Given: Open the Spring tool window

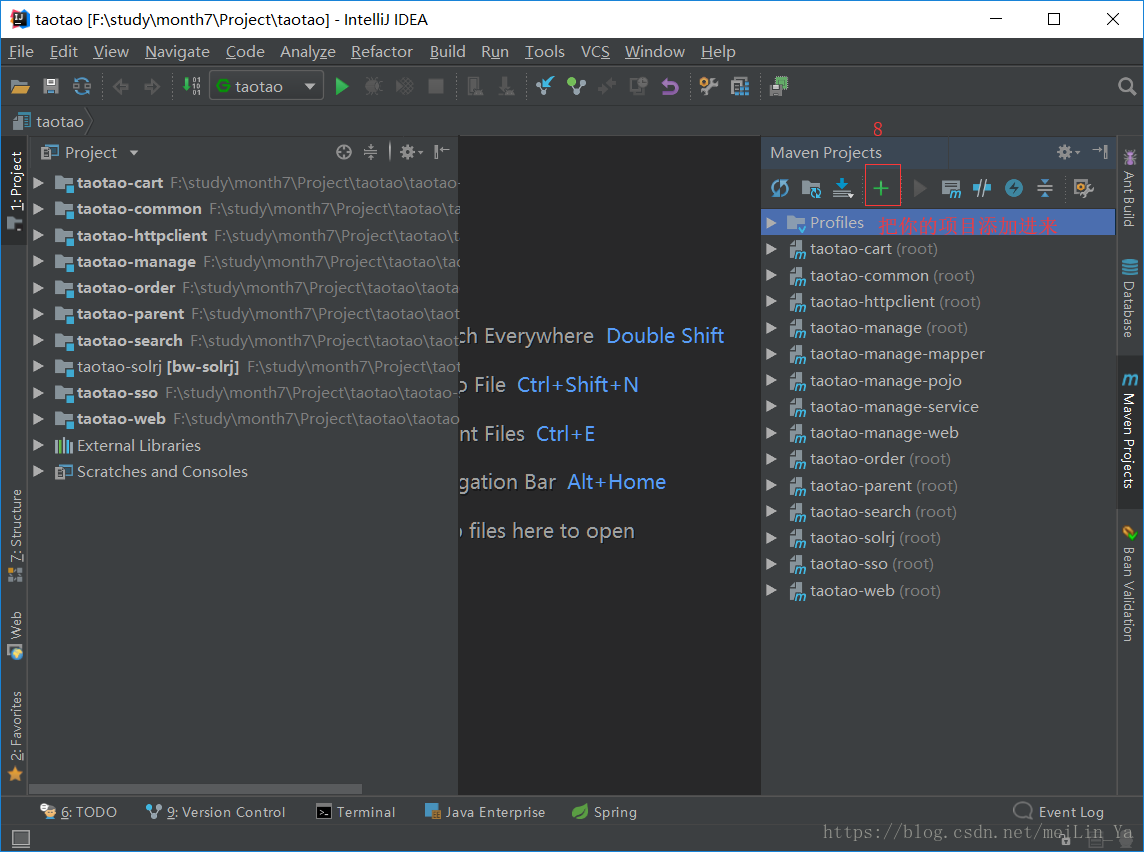Looking at the screenshot, I should 604,812.
